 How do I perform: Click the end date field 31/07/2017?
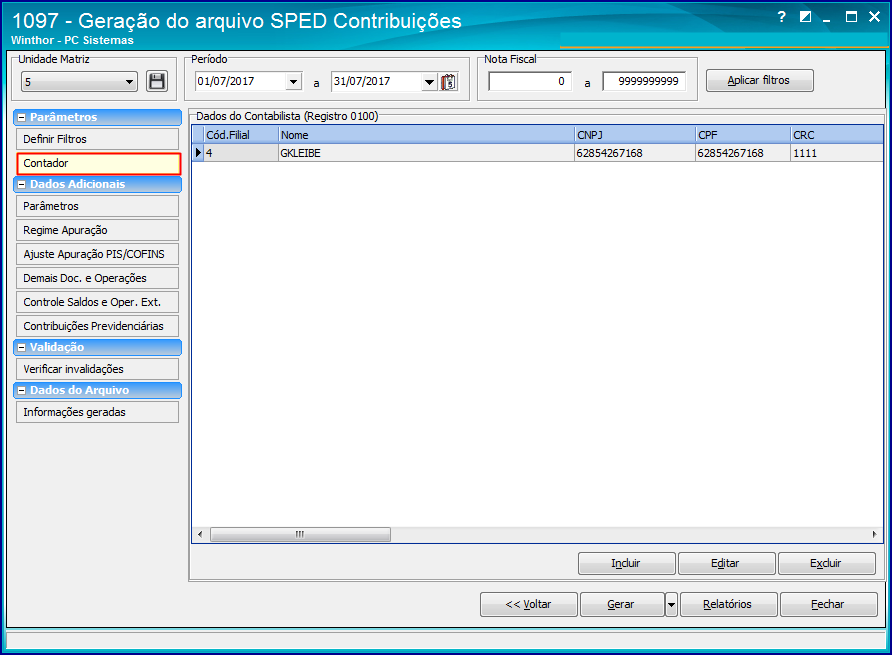point(377,81)
